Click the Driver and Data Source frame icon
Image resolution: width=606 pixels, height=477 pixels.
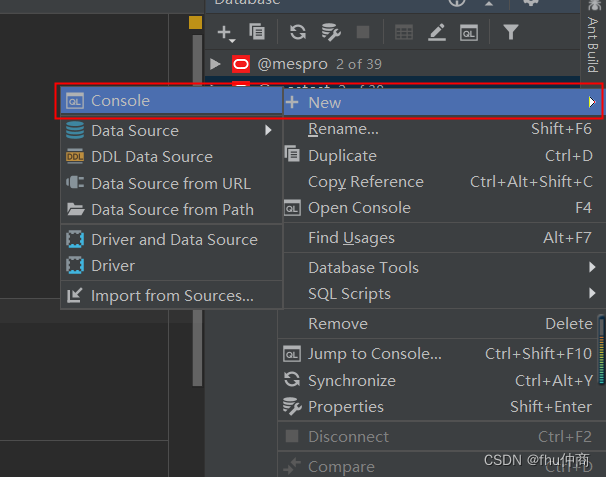pos(75,239)
